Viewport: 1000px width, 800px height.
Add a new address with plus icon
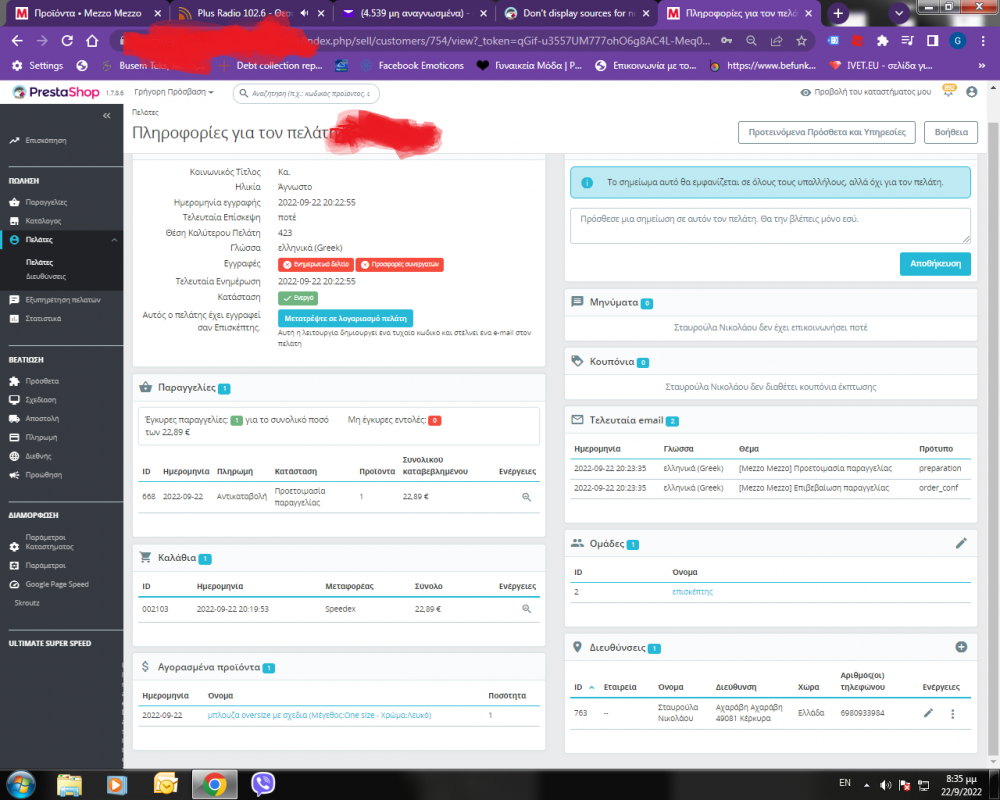point(961,648)
